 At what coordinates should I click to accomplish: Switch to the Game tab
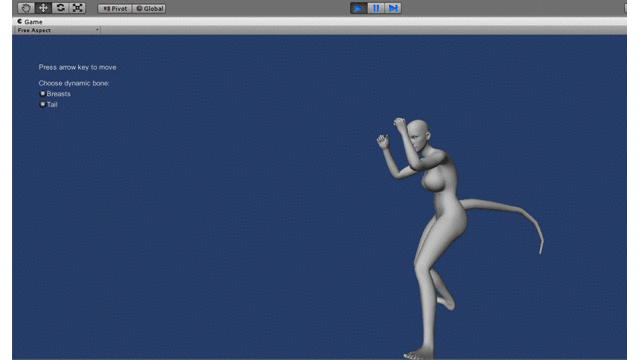tap(30, 22)
